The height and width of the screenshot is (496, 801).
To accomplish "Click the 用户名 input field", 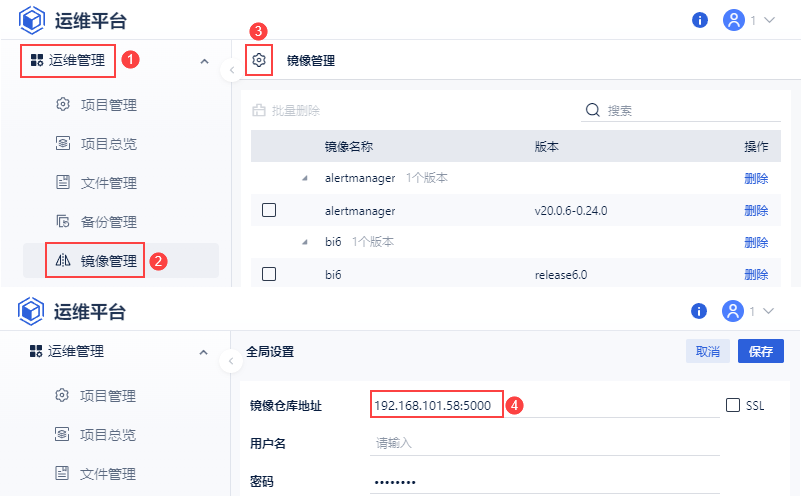I will pyautogui.click(x=545, y=443).
